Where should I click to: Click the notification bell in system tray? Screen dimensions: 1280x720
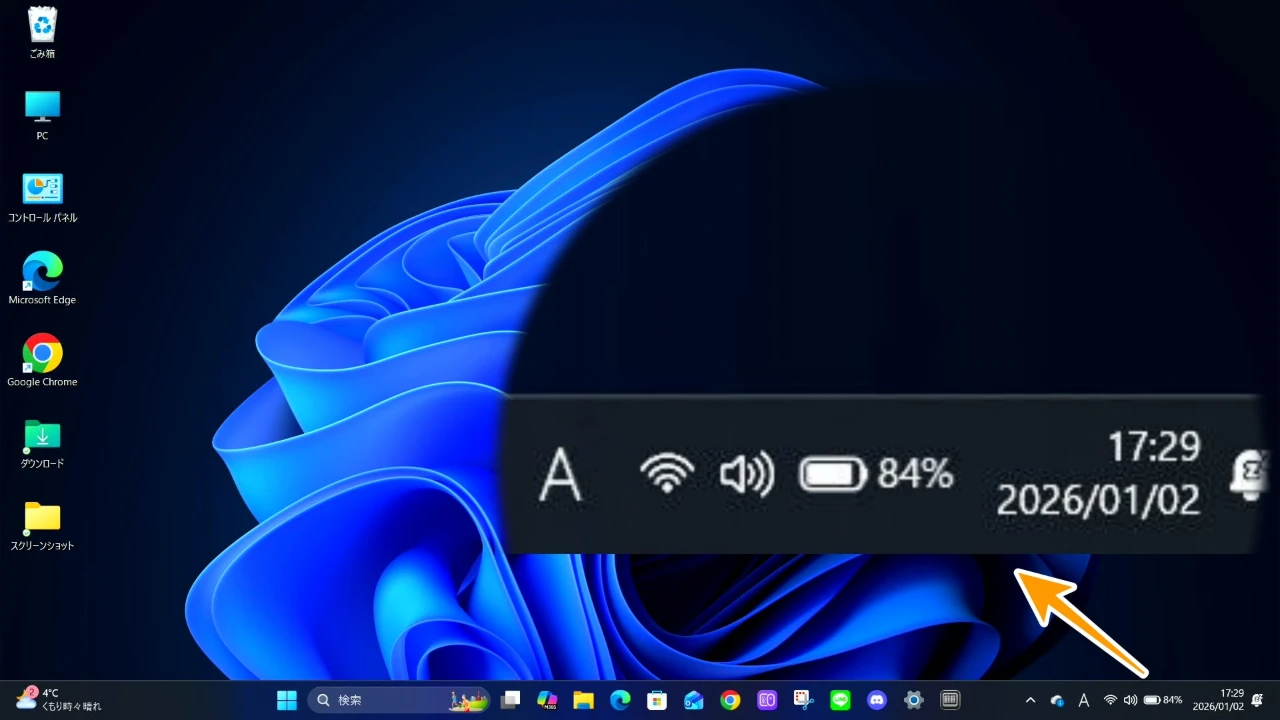[1257, 700]
